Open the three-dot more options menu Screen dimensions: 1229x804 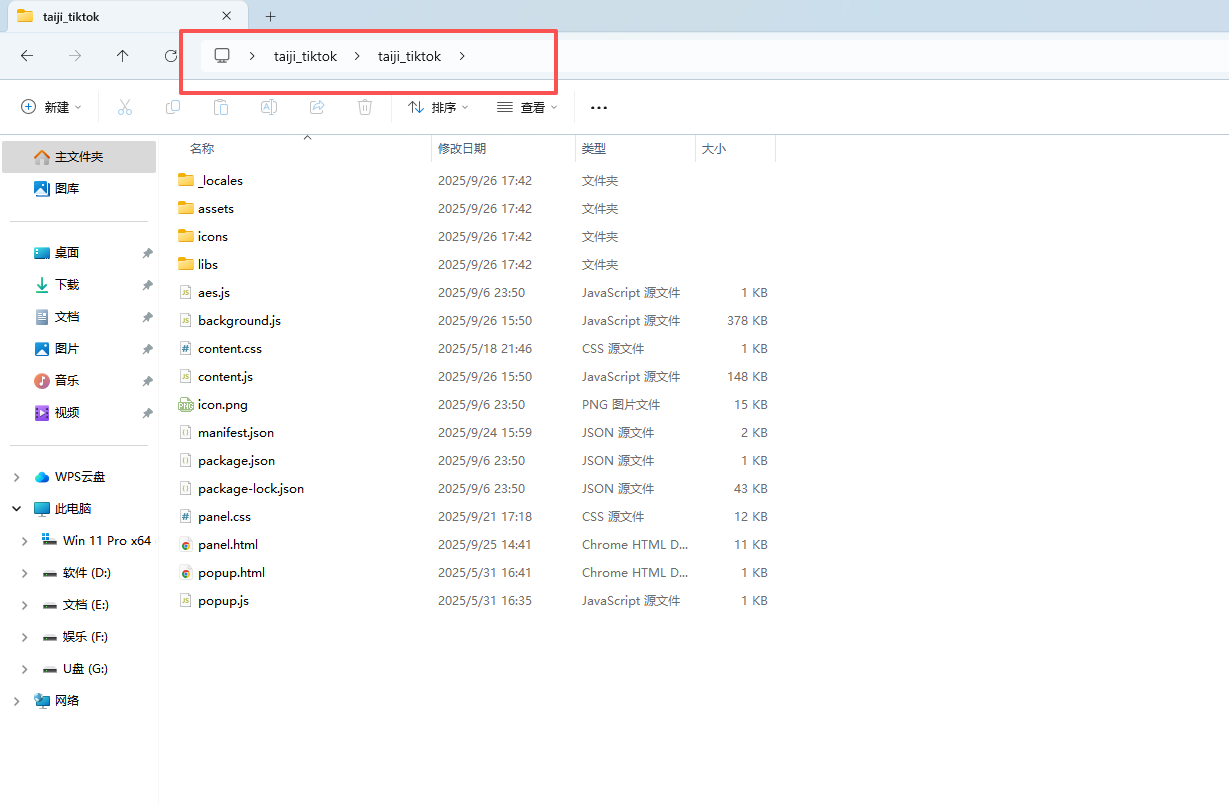(x=599, y=107)
